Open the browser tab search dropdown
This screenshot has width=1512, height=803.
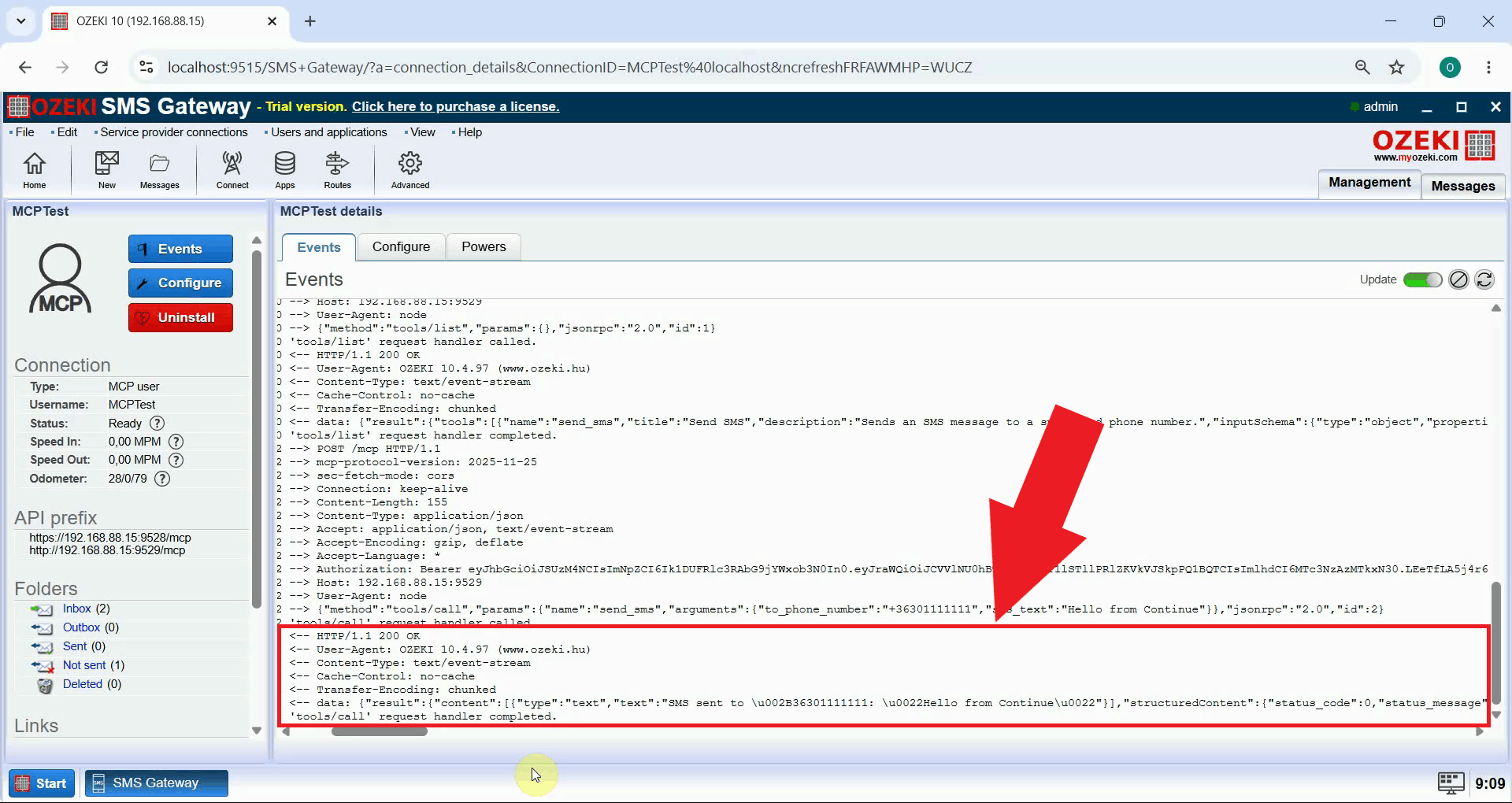point(21,21)
